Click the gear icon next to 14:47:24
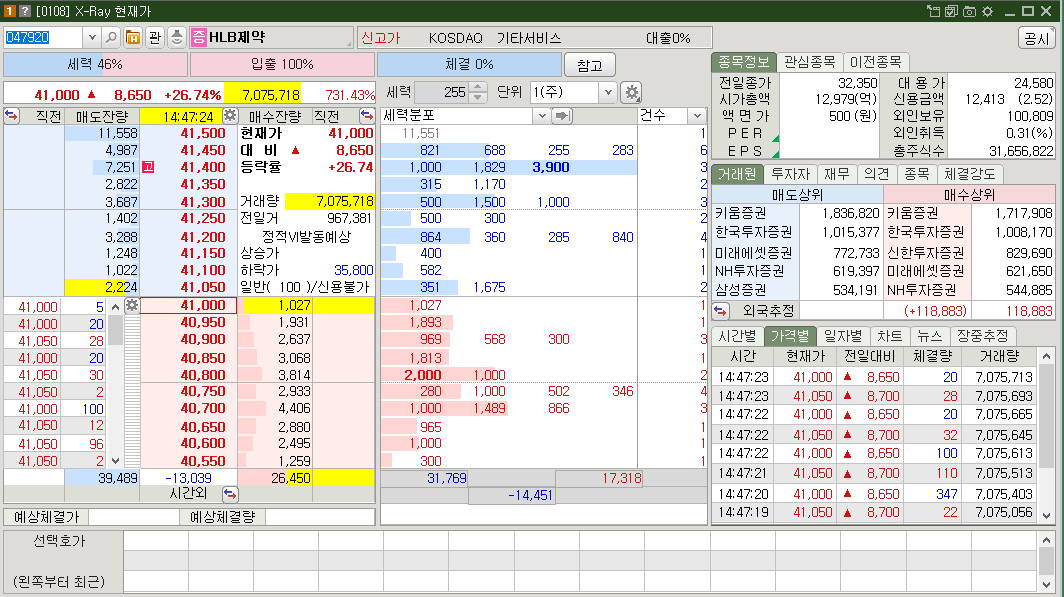 click(230, 115)
